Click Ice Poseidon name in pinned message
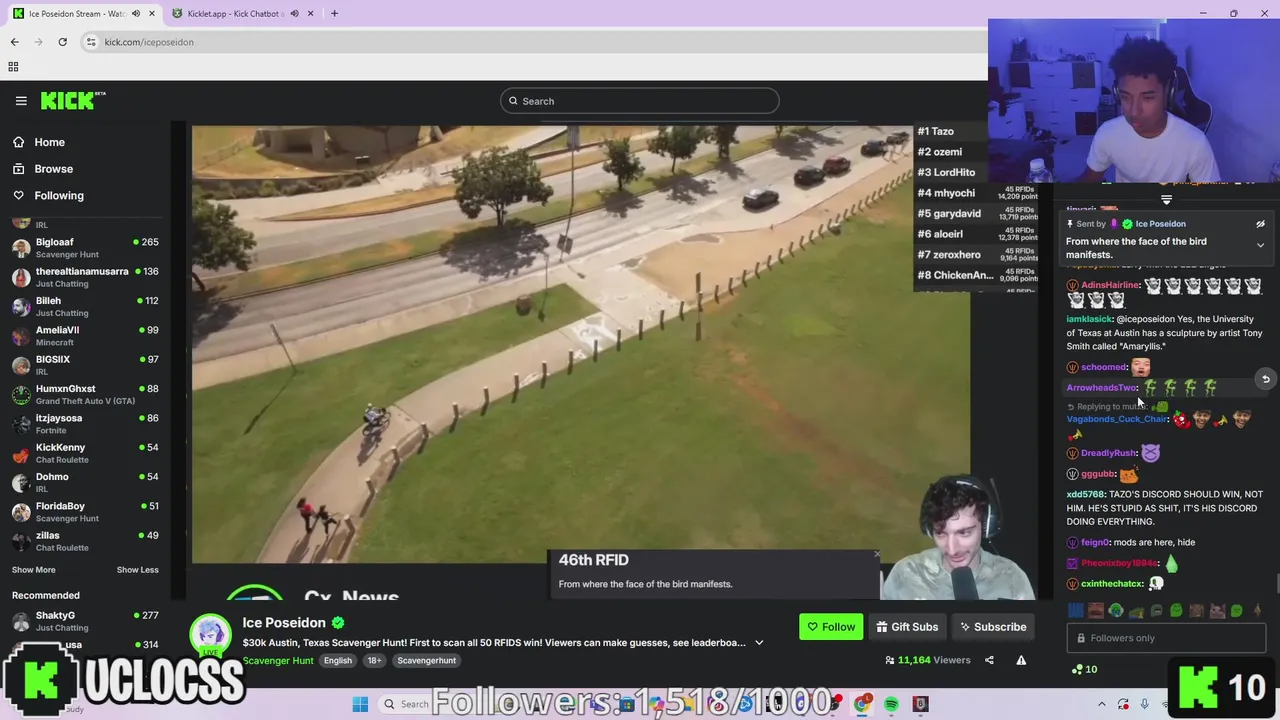Viewport: 1280px width, 720px height. pyautogui.click(x=1160, y=224)
